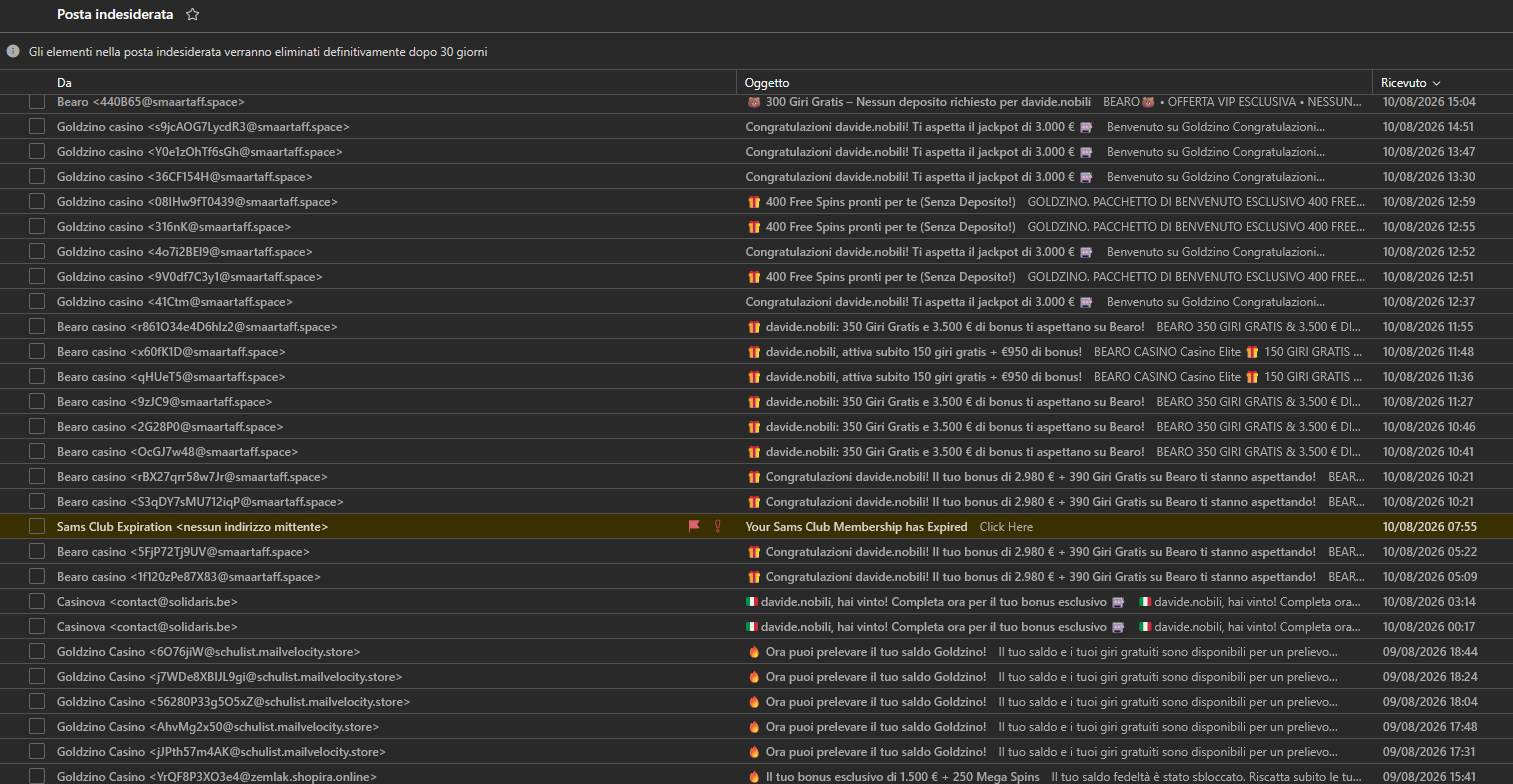This screenshot has height=784, width=1513.
Task: Open 'Your Sams Club Membership has Expired' subject
Action: coord(856,526)
